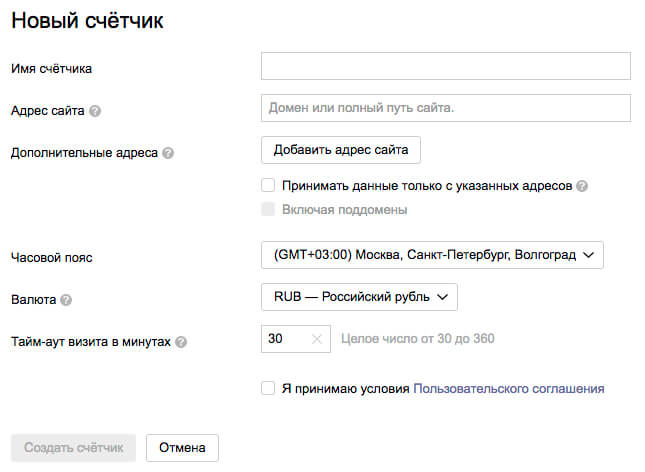Viewport: 645px width, 472px height.
Task: Cancel with the 'Отмена' button
Action: pyautogui.click(x=182, y=447)
